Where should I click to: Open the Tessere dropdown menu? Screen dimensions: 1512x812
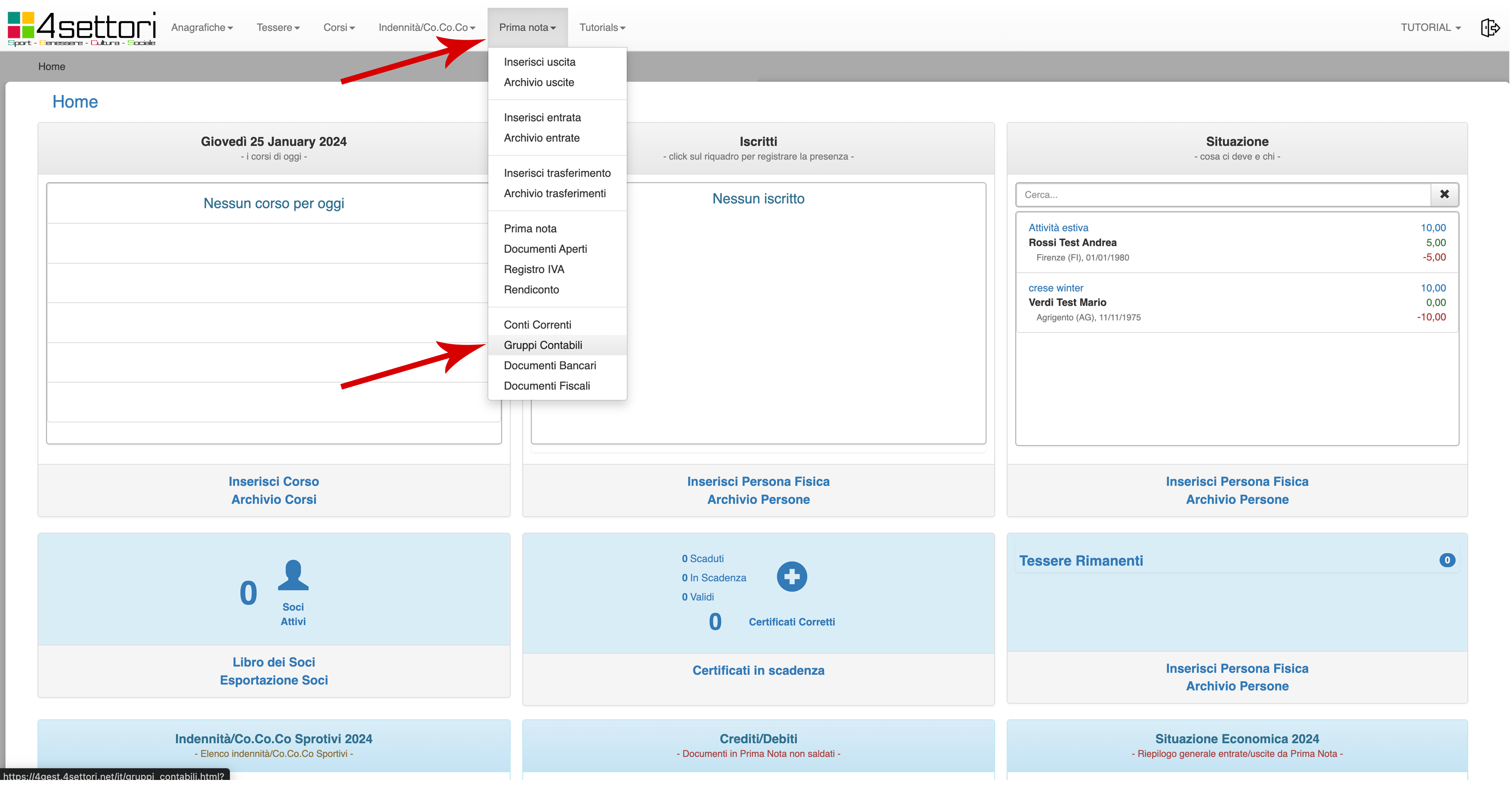click(278, 28)
